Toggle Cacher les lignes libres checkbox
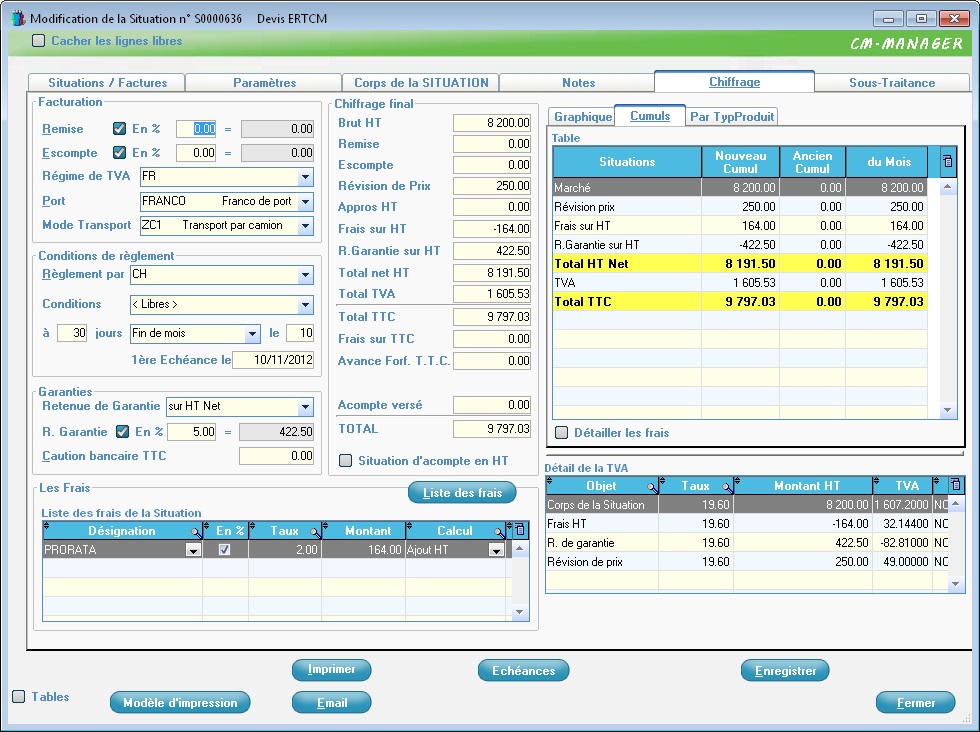Screen dimensions: 980x732 pyautogui.click(x=39, y=41)
